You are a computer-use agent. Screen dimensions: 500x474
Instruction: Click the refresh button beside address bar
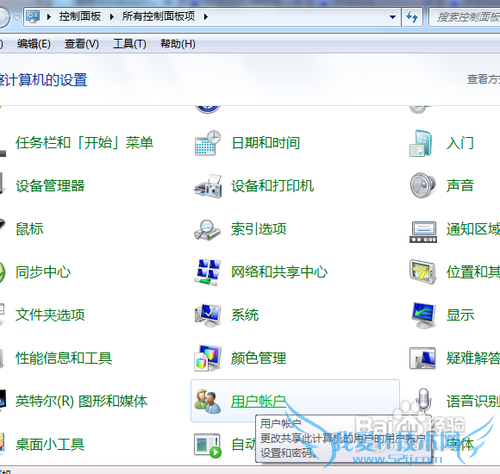(x=412, y=17)
